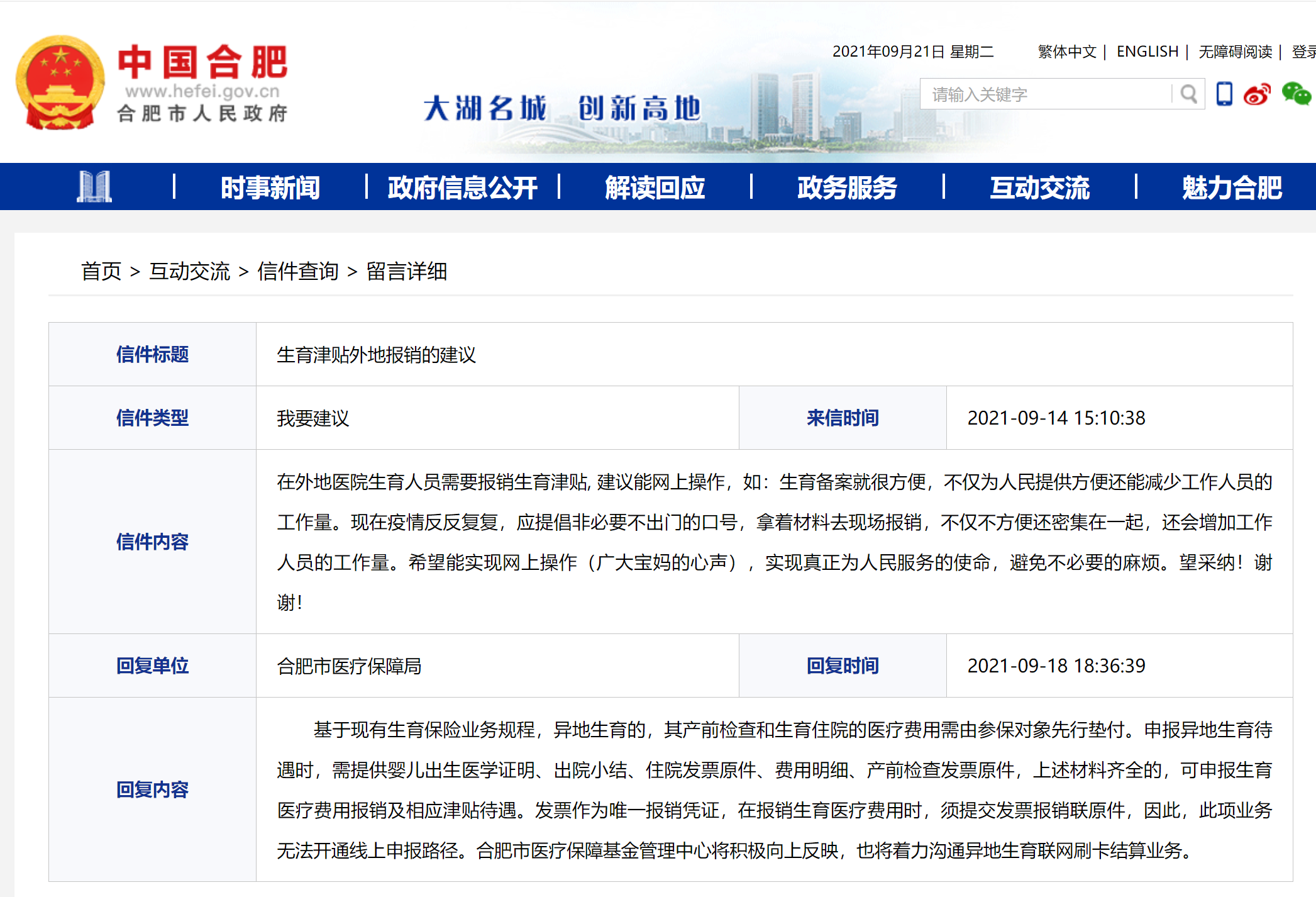Click the reply text starting 基于现有生育保险业务规程
The height and width of the screenshot is (897, 1316).
775,790
